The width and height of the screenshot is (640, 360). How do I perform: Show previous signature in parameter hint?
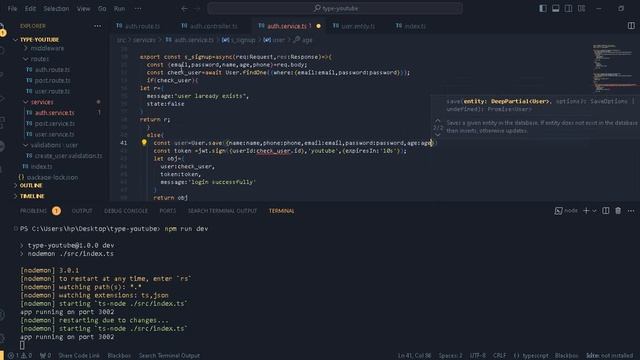pyautogui.click(x=438, y=121)
